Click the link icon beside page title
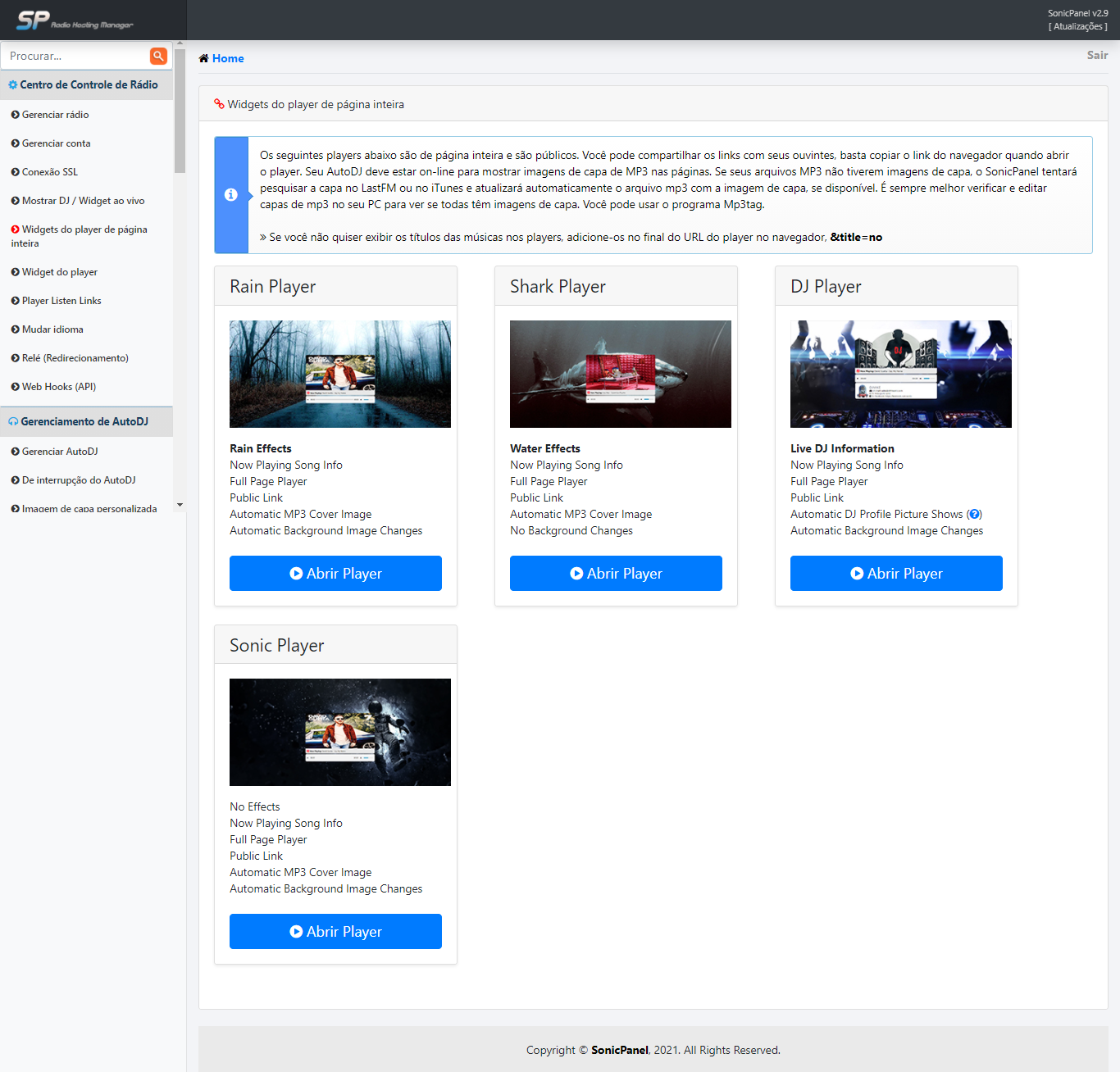This screenshot has width=1120, height=1072. tap(219, 104)
